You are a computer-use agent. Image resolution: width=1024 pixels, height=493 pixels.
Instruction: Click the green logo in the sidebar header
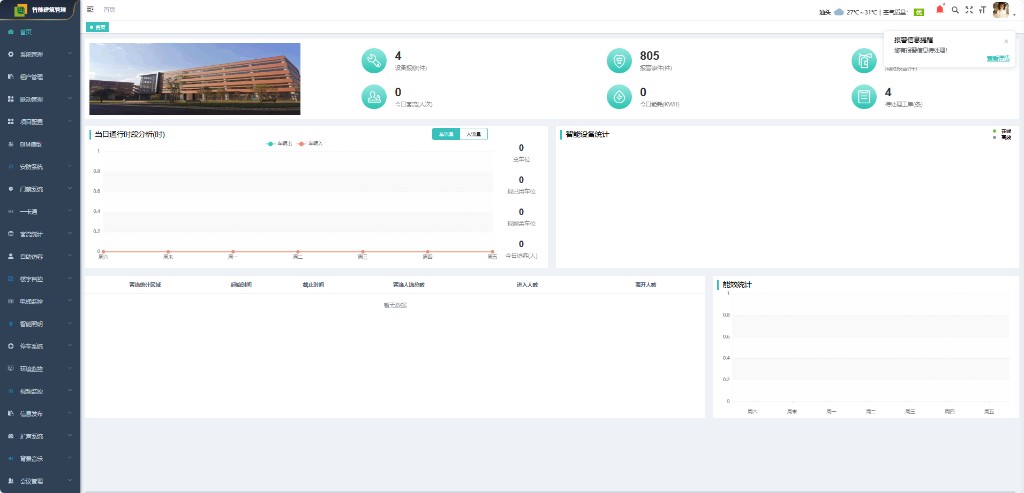(20, 10)
